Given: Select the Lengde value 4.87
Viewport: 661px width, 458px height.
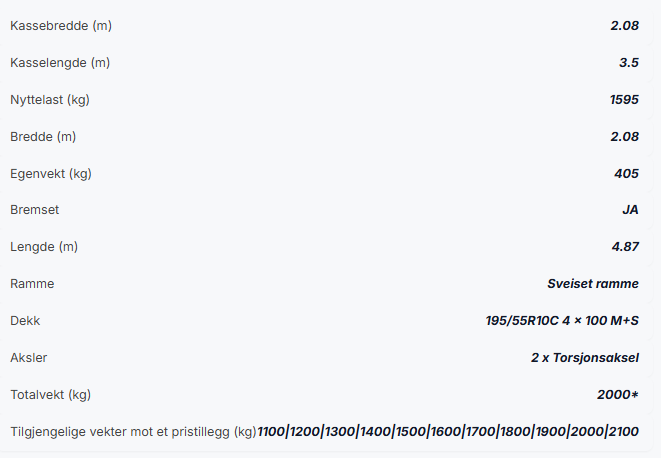Looking at the screenshot, I should 625,246.
